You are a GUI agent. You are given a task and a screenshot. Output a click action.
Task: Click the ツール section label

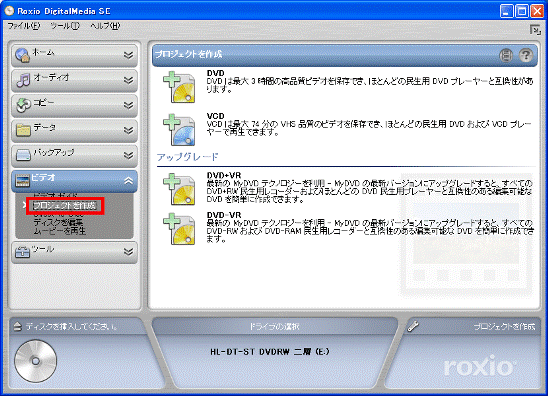click(43, 249)
